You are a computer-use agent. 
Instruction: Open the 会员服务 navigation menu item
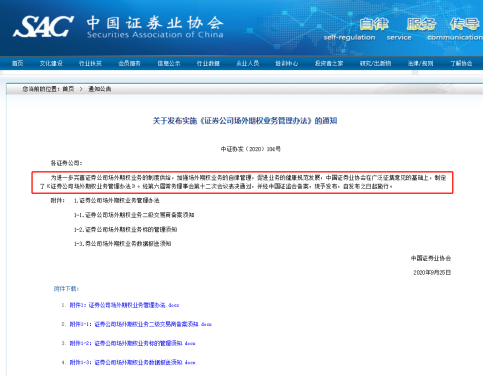point(129,63)
